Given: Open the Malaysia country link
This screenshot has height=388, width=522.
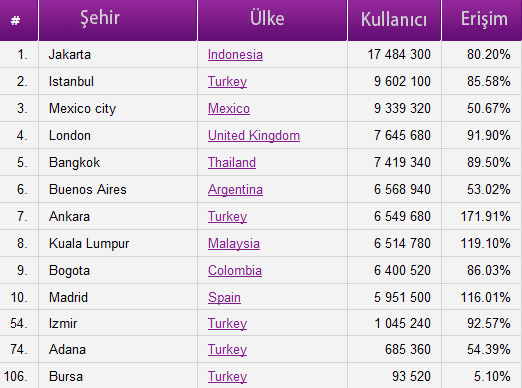Looking at the screenshot, I should (234, 244).
